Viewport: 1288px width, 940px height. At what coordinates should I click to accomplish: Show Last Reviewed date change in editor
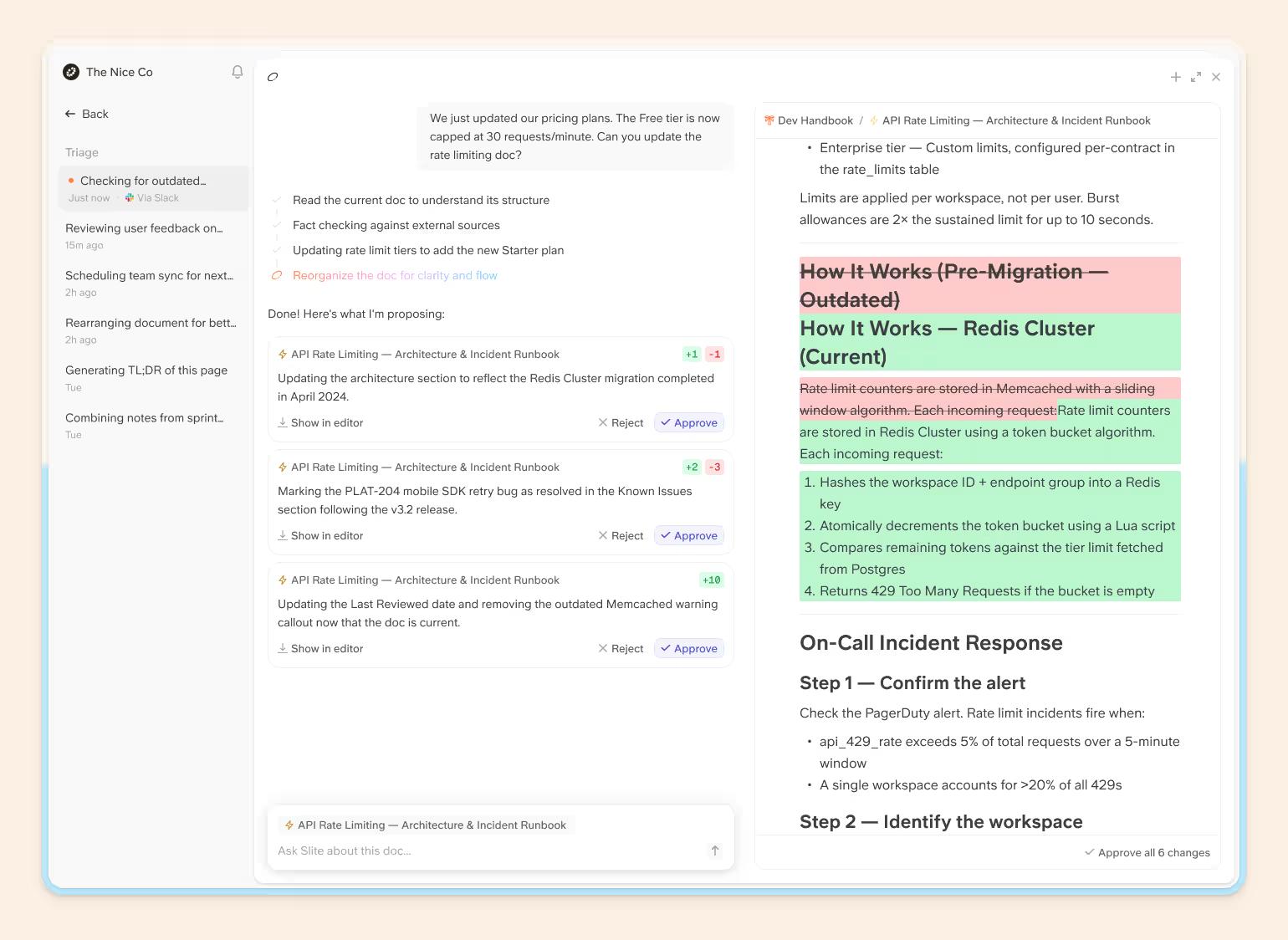point(320,649)
